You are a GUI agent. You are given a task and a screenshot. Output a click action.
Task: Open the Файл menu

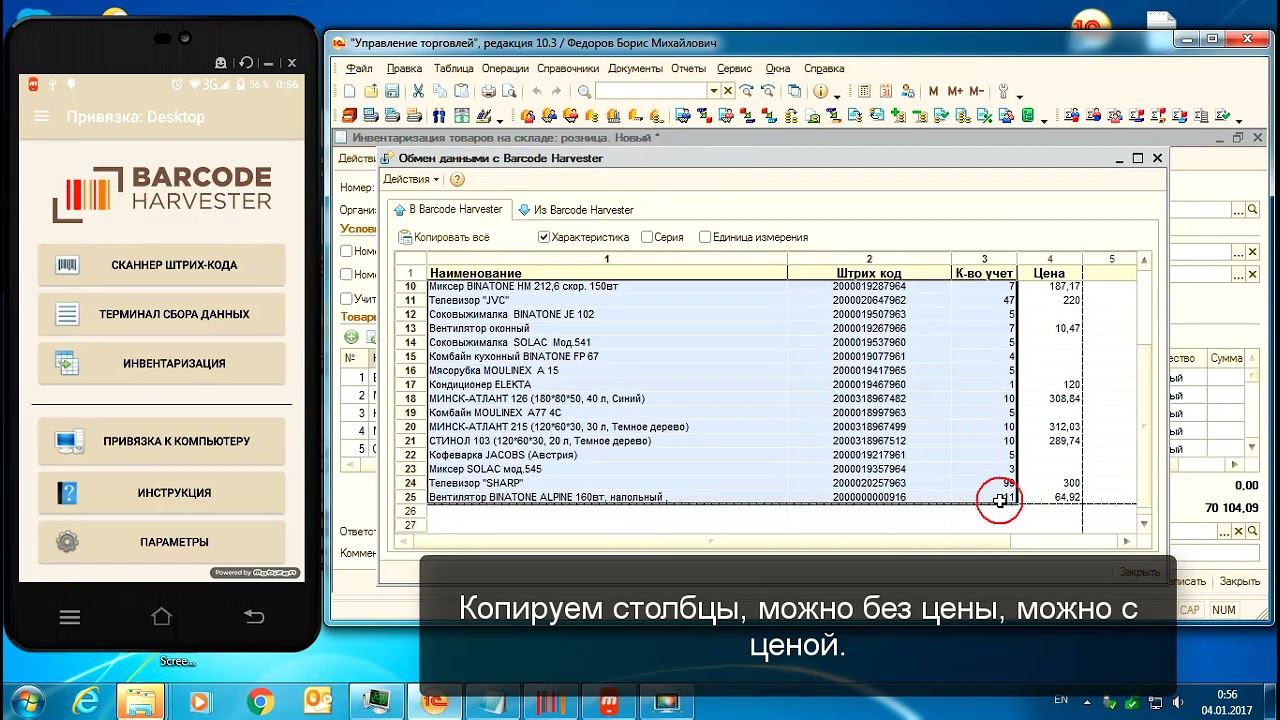pos(359,69)
